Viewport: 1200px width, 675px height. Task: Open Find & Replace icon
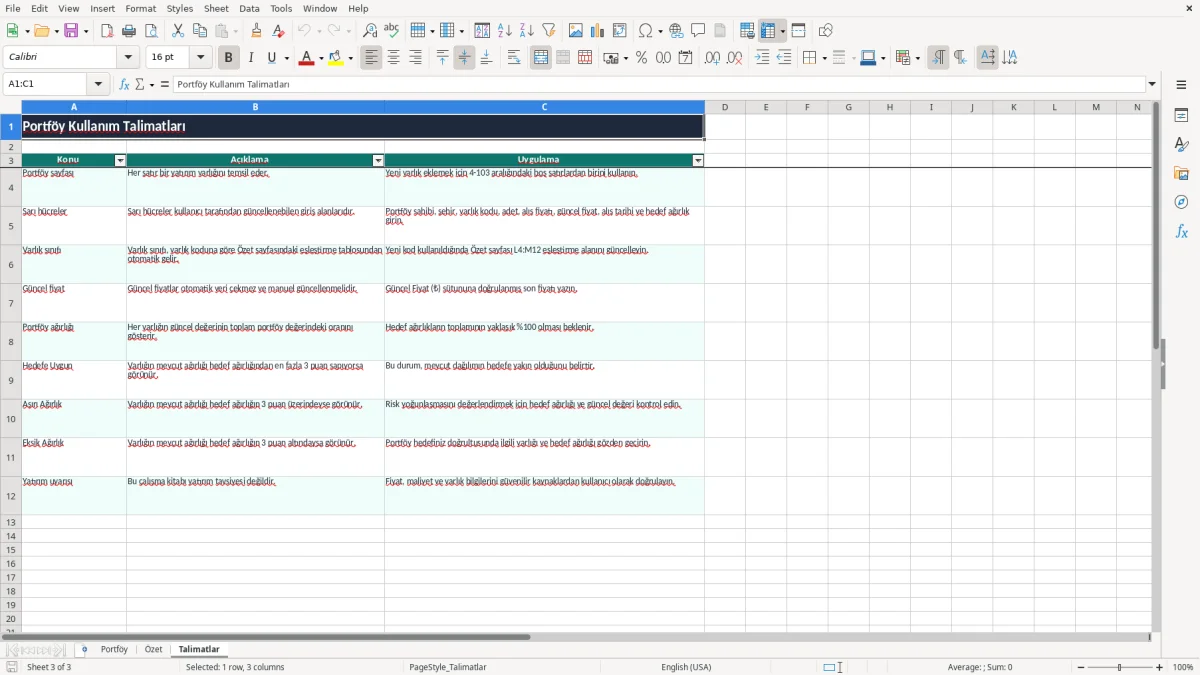370,31
